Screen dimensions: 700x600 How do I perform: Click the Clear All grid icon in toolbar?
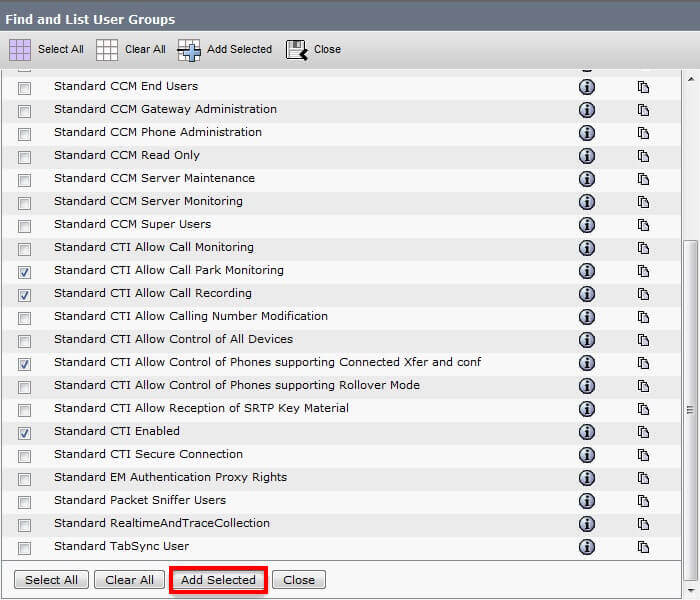(x=107, y=50)
